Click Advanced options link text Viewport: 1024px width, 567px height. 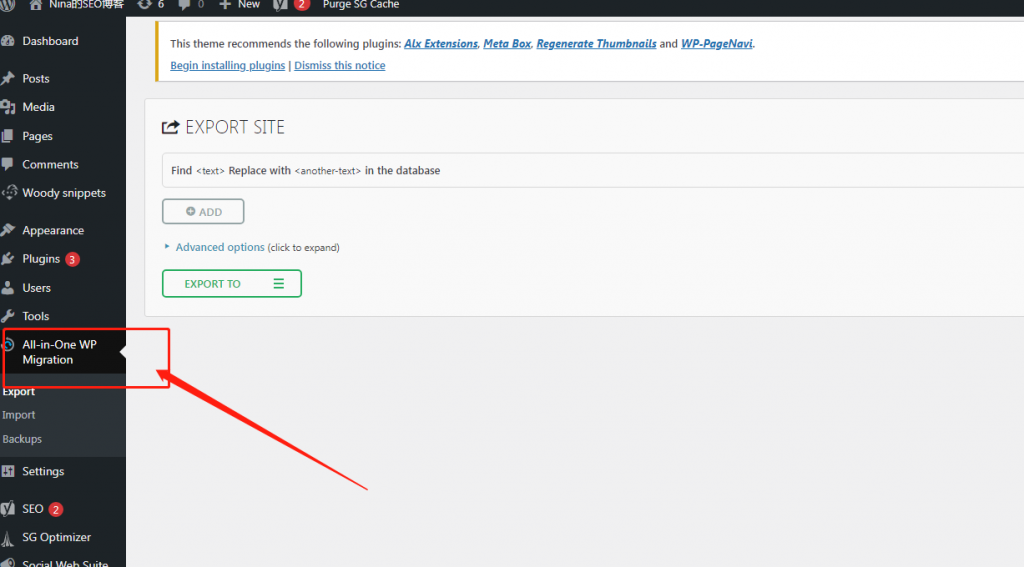[x=220, y=247]
